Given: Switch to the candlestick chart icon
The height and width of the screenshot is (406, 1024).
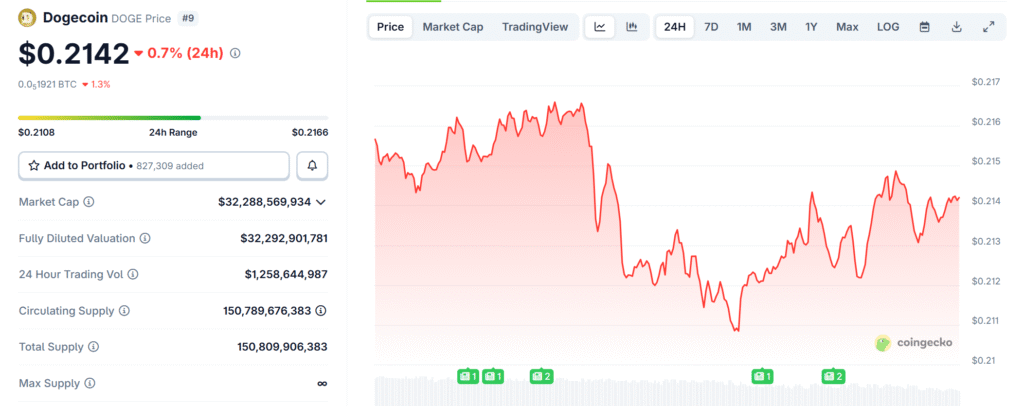Looking at the screenshot, I should [631, 27].
